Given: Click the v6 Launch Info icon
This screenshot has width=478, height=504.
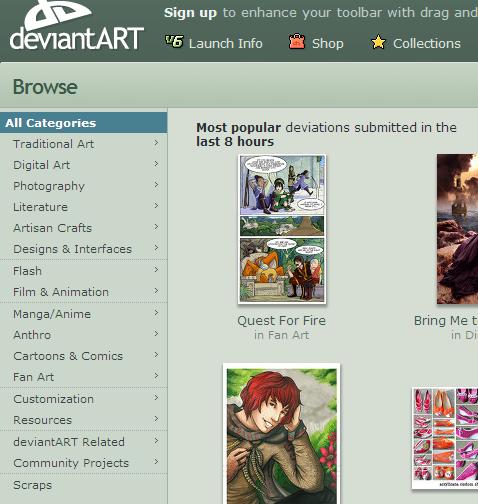Looking at the screenshot, I should click(174, 42).
